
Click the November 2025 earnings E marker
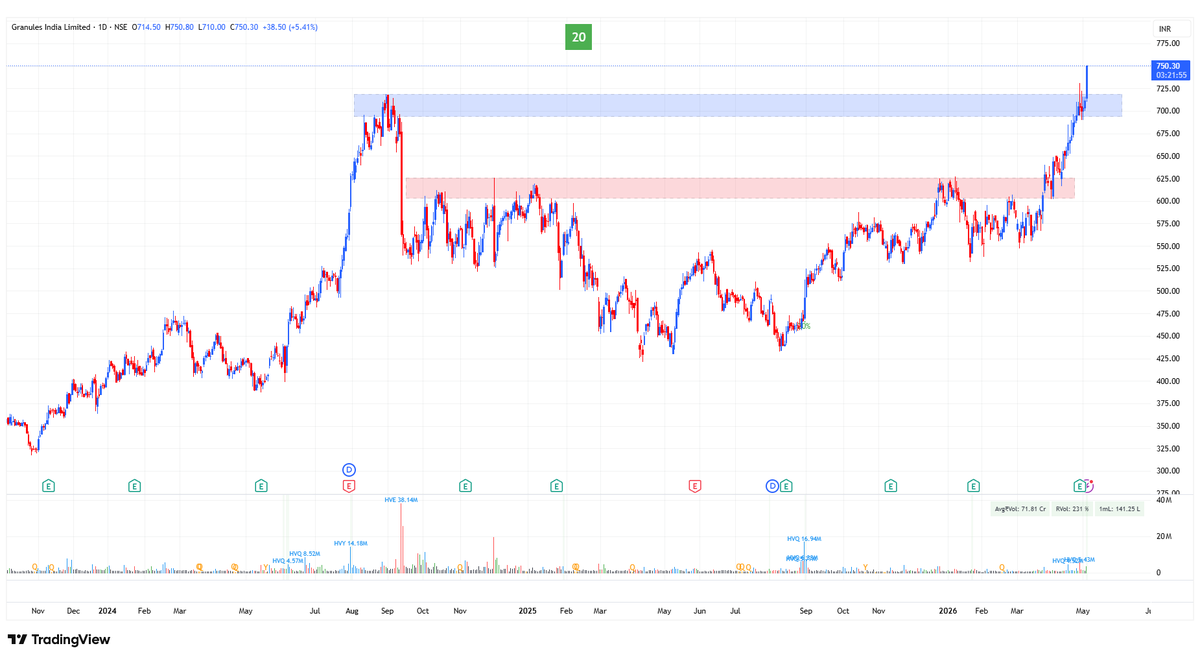pyautogui.click(x=890, y=486)
